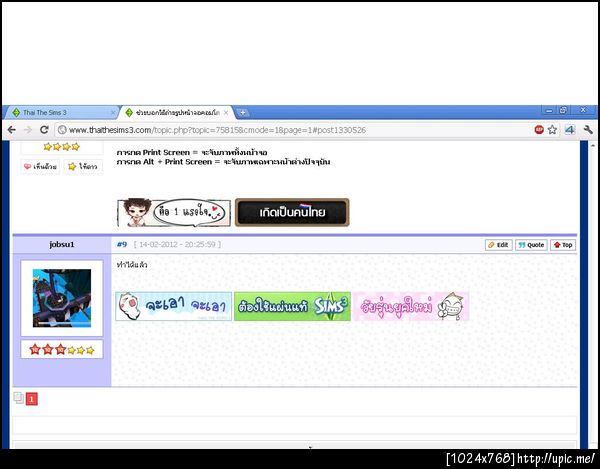Click the heart agree button
Screen dimensions: 600x469
tap(40, 166)
